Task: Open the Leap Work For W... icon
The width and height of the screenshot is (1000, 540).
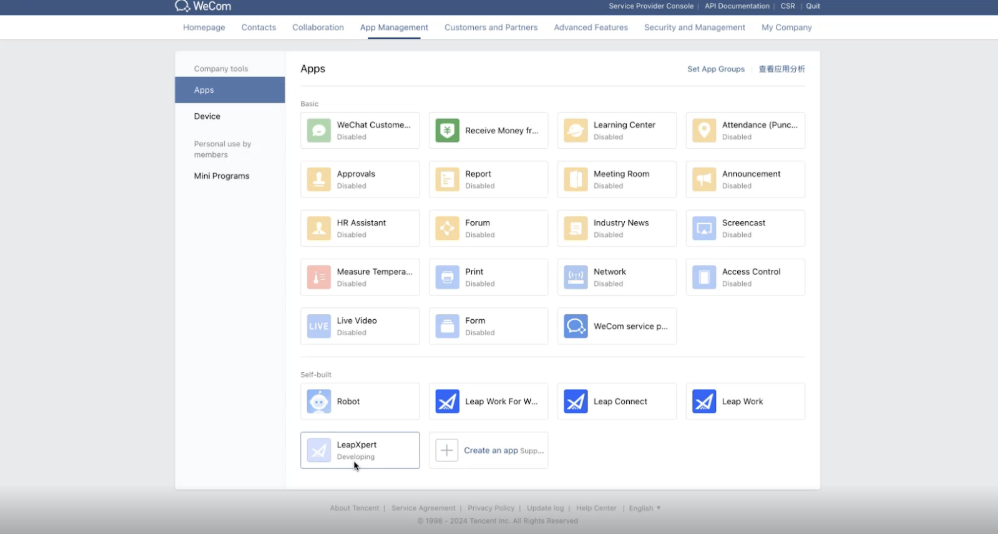Action: (x=447, y=402)
